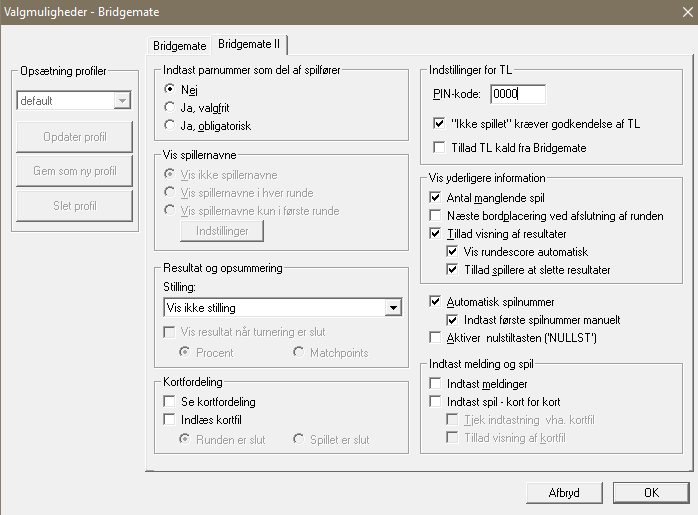Click into the PIN-kode field
The width and height of the screenshot is (698, 515).
(x=519, y=94)
